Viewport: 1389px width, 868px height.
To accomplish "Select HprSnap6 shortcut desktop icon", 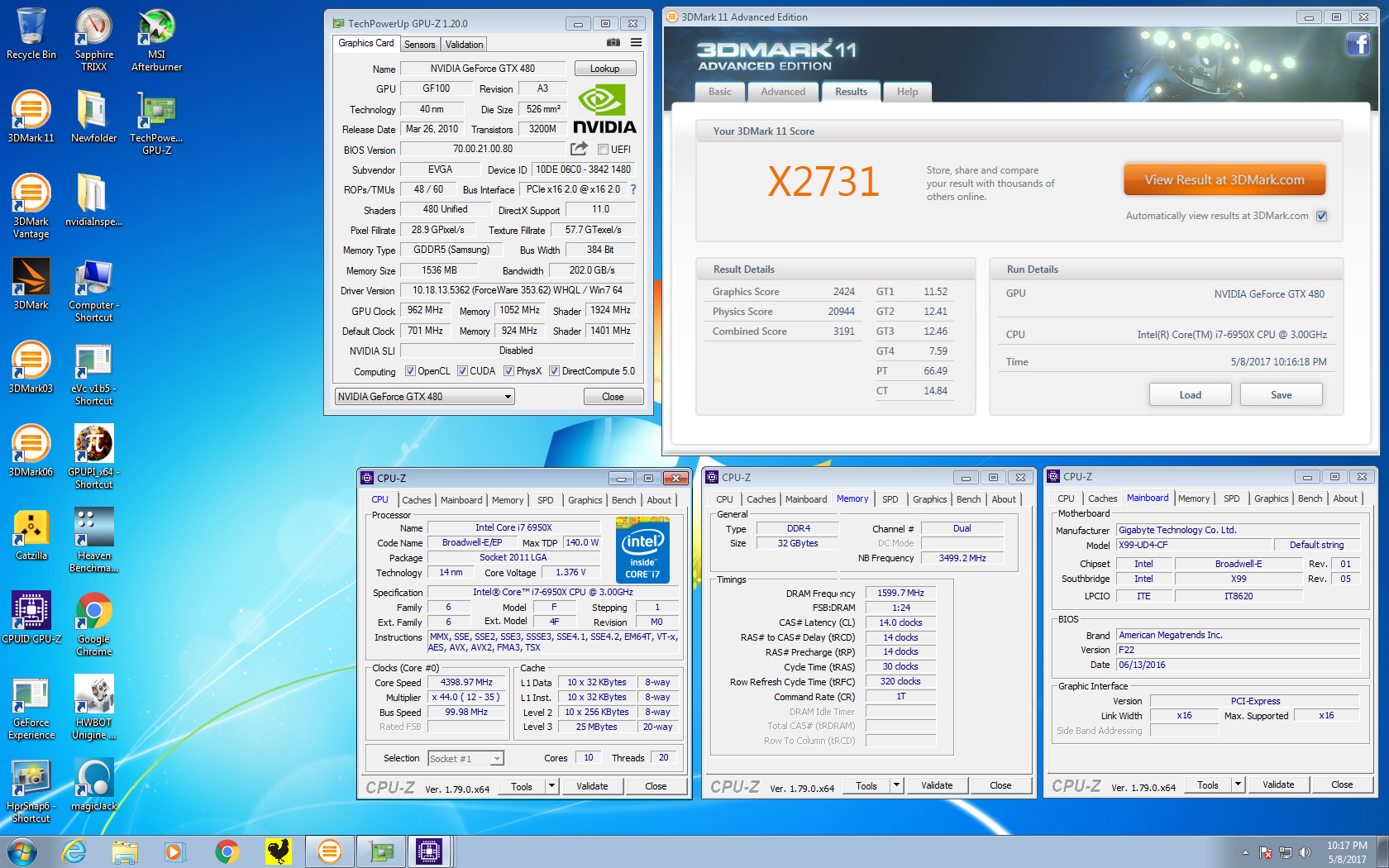I will (31, 790).
